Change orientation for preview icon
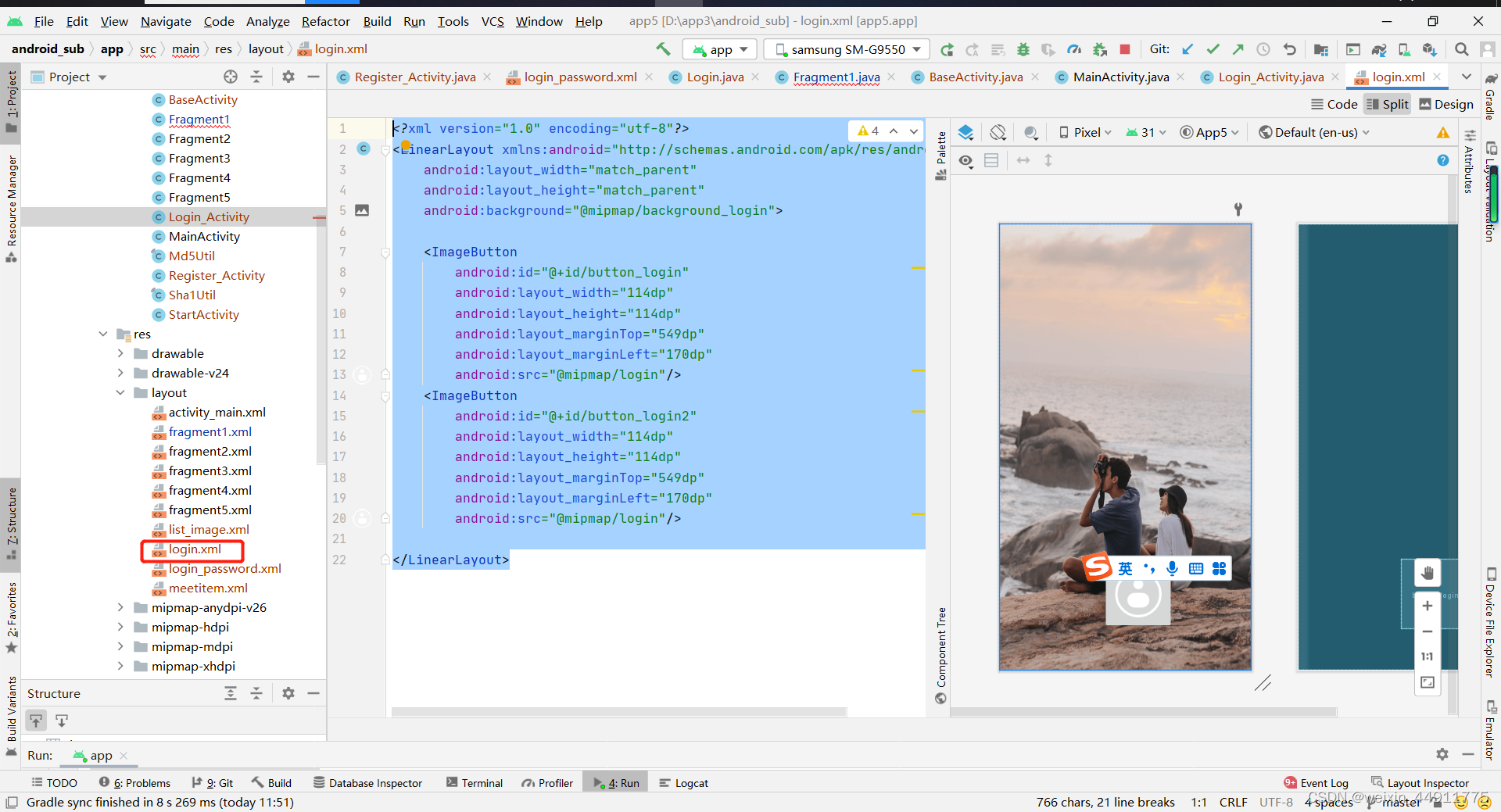Viewport: 1501px width, 812px height. click(998, 132)
